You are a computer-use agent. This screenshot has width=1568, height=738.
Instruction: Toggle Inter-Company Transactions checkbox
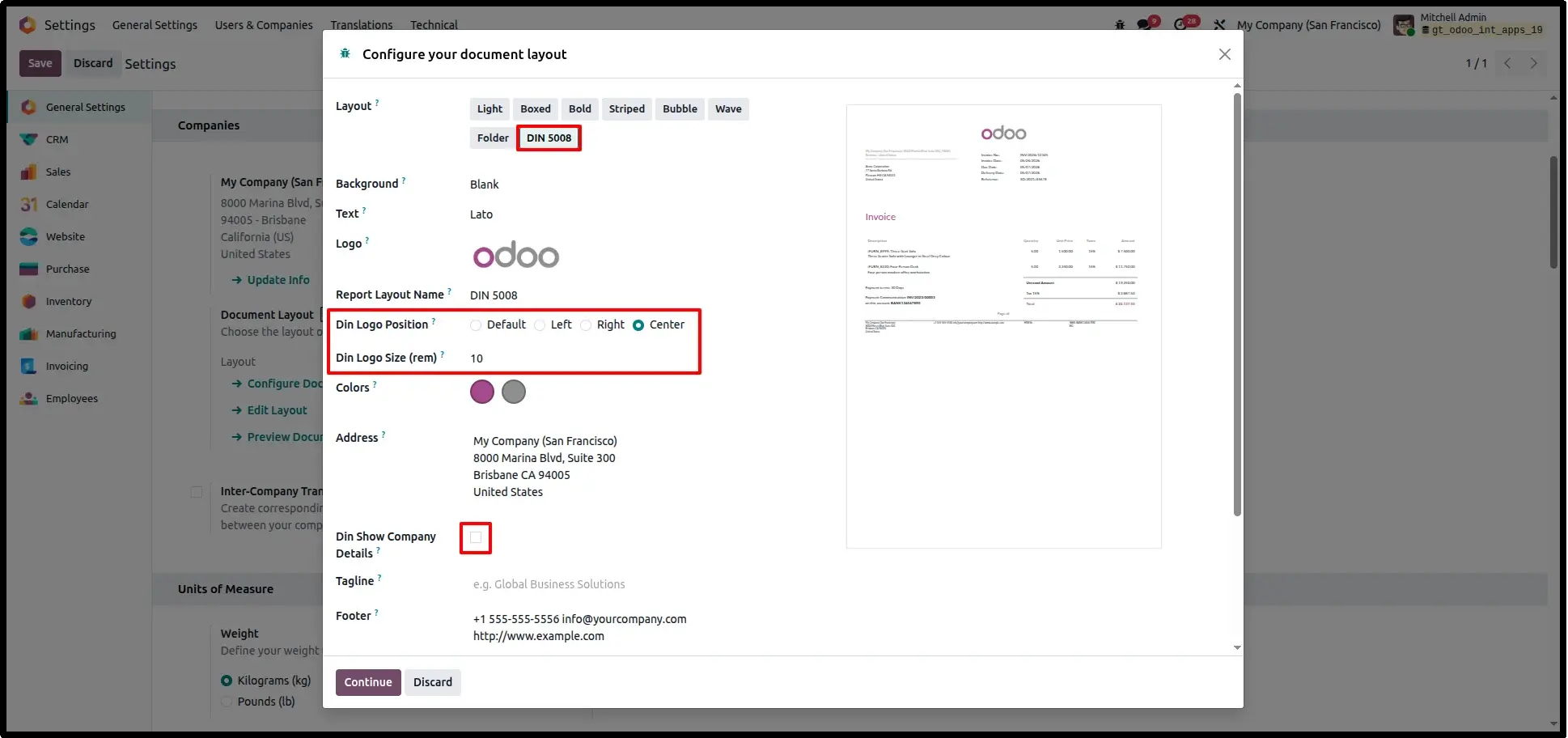(197, 492)
